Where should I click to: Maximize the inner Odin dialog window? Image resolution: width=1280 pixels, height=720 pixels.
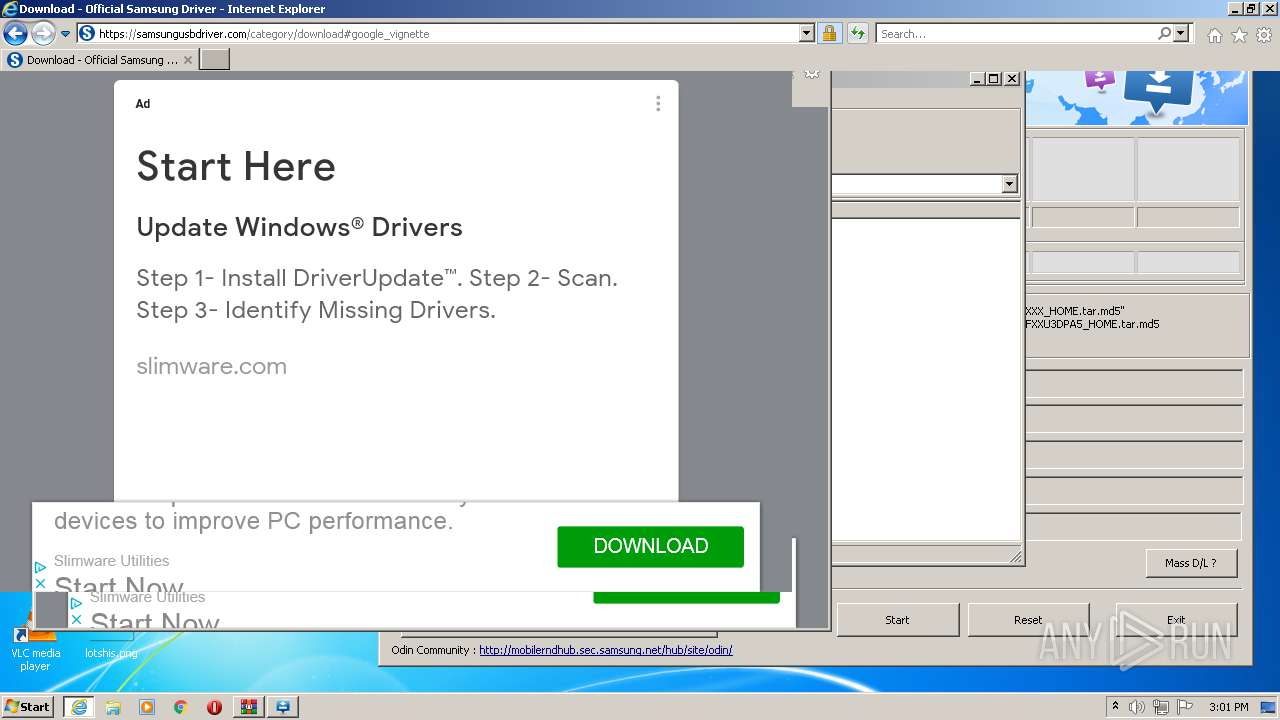pyautogui.click(x=993, y=79)
